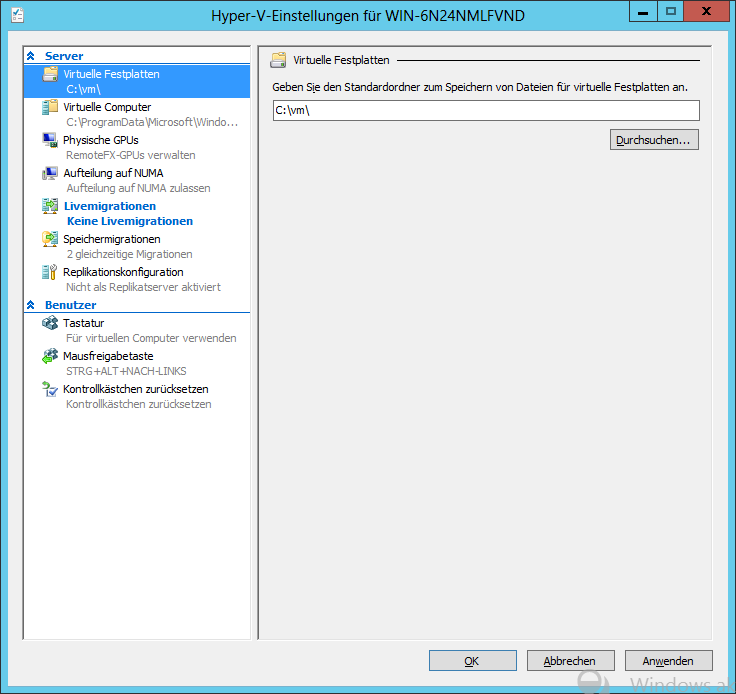736x694 pixels.
Task: Click the Abbrechen button
Action: pos(569,661)
